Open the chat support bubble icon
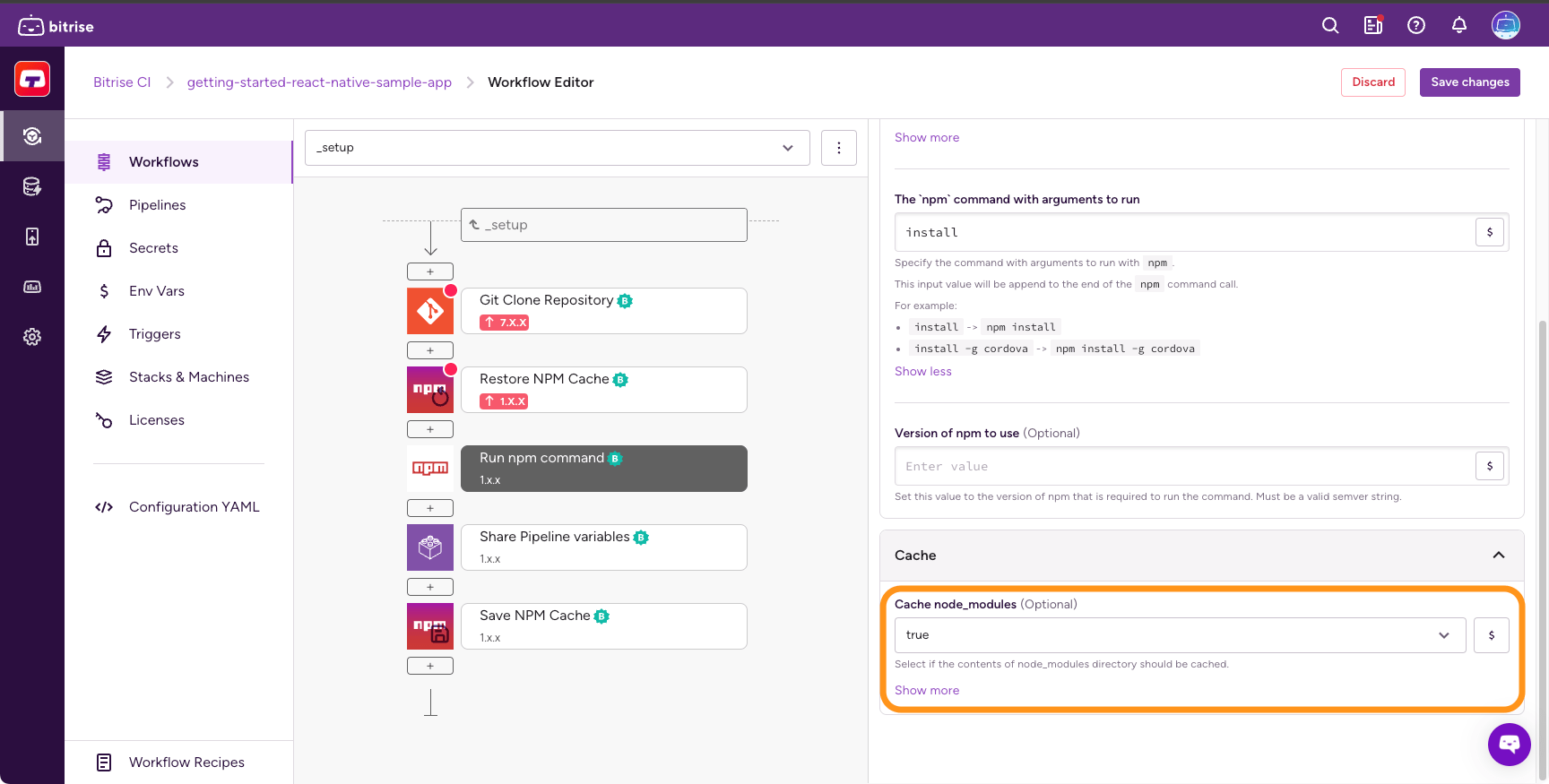Viewport: 1549px width, 784px height. coord(1510,744)
